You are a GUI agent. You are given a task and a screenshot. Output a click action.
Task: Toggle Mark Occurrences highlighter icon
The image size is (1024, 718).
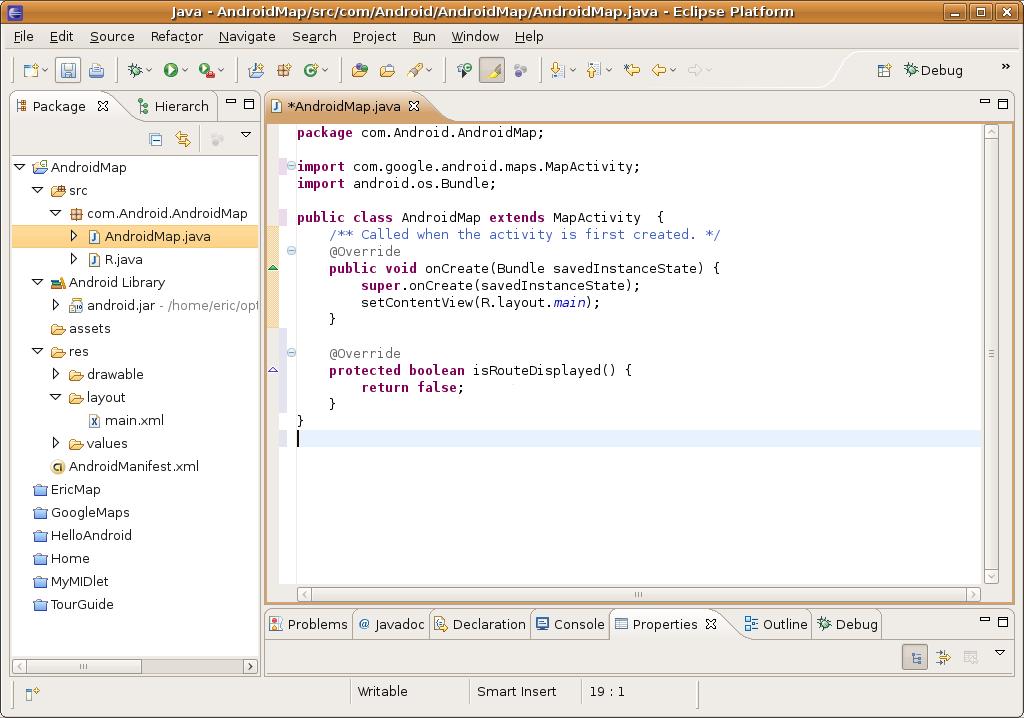(x=492, y=70)
